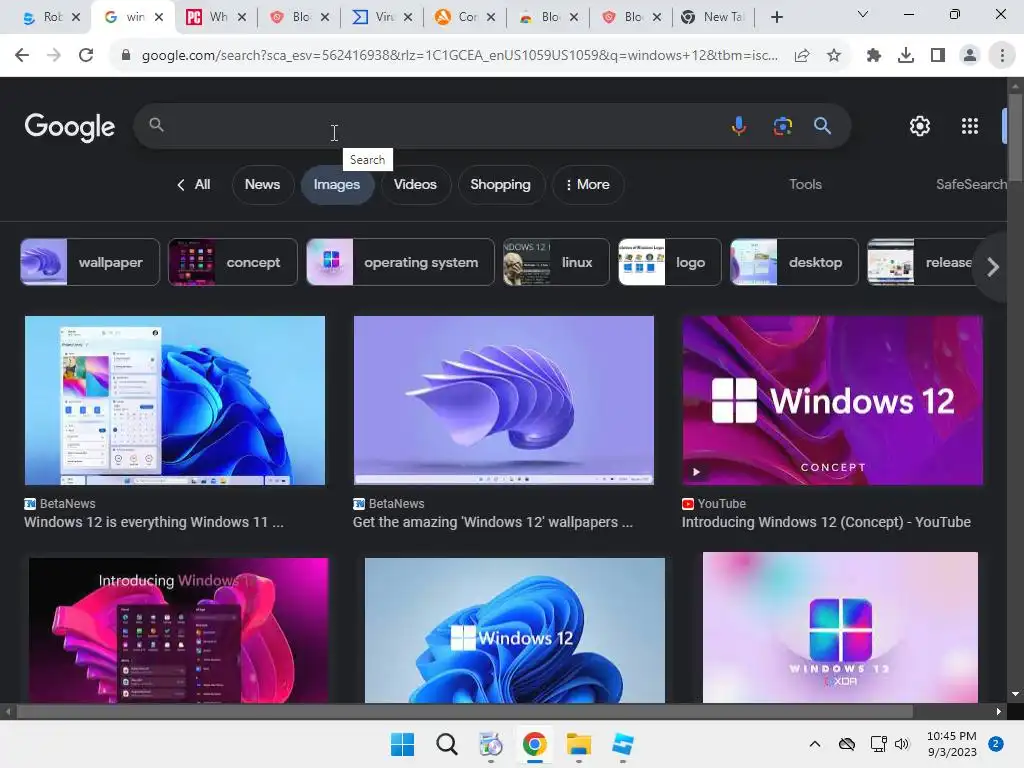This screenshot has width=1024, height=768.
Task: Bookmark this page with star icon
Action: click(x=834, y=56)
